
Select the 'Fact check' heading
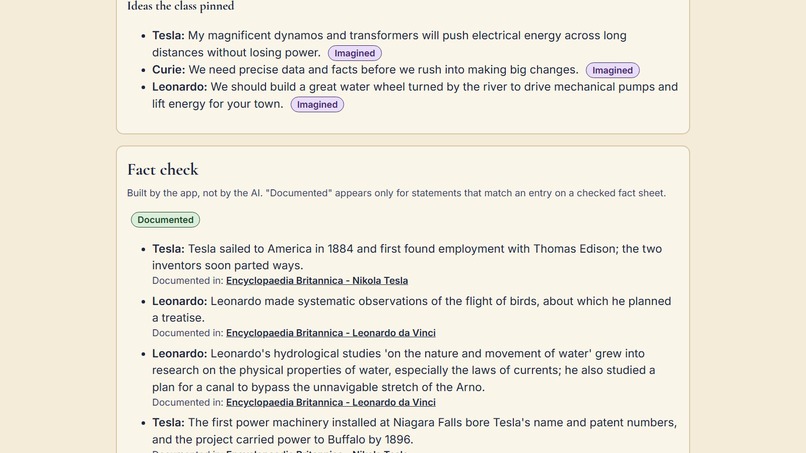(x=163, y=169)
